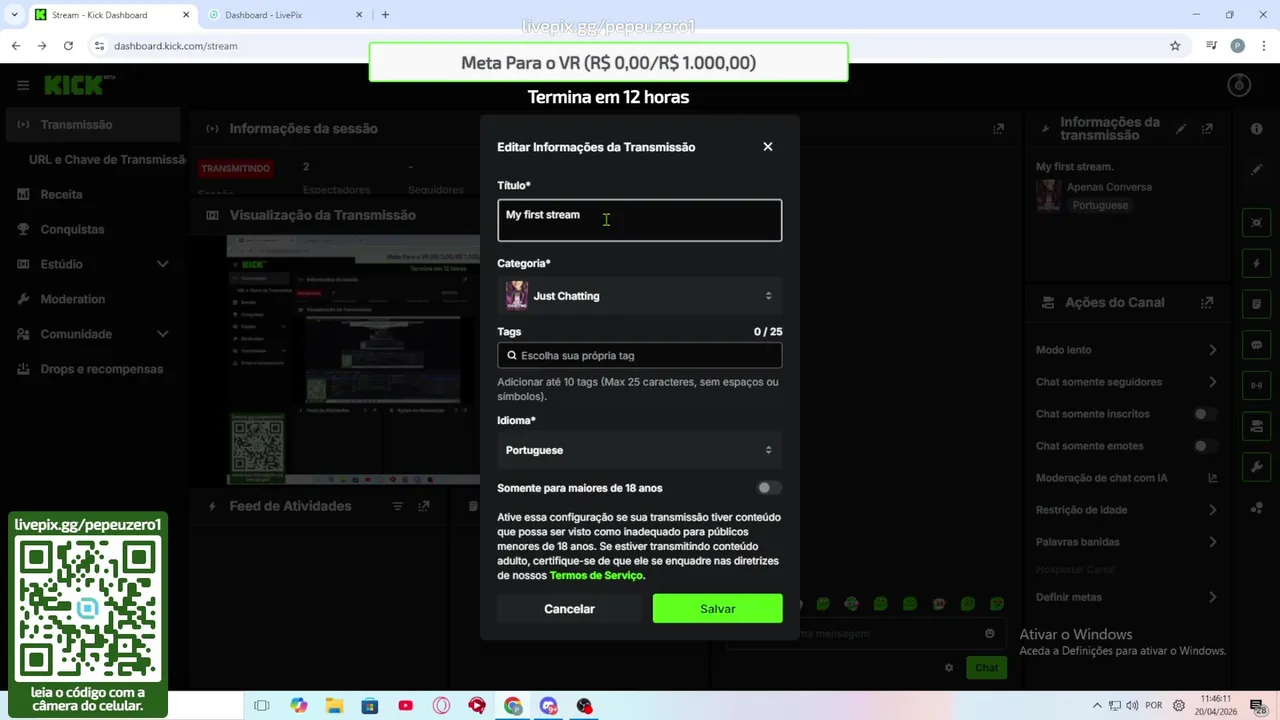The width and height of the screenshot is (1280, 720).
Task: Expand Modo lento options
Action: (1212, 350)
